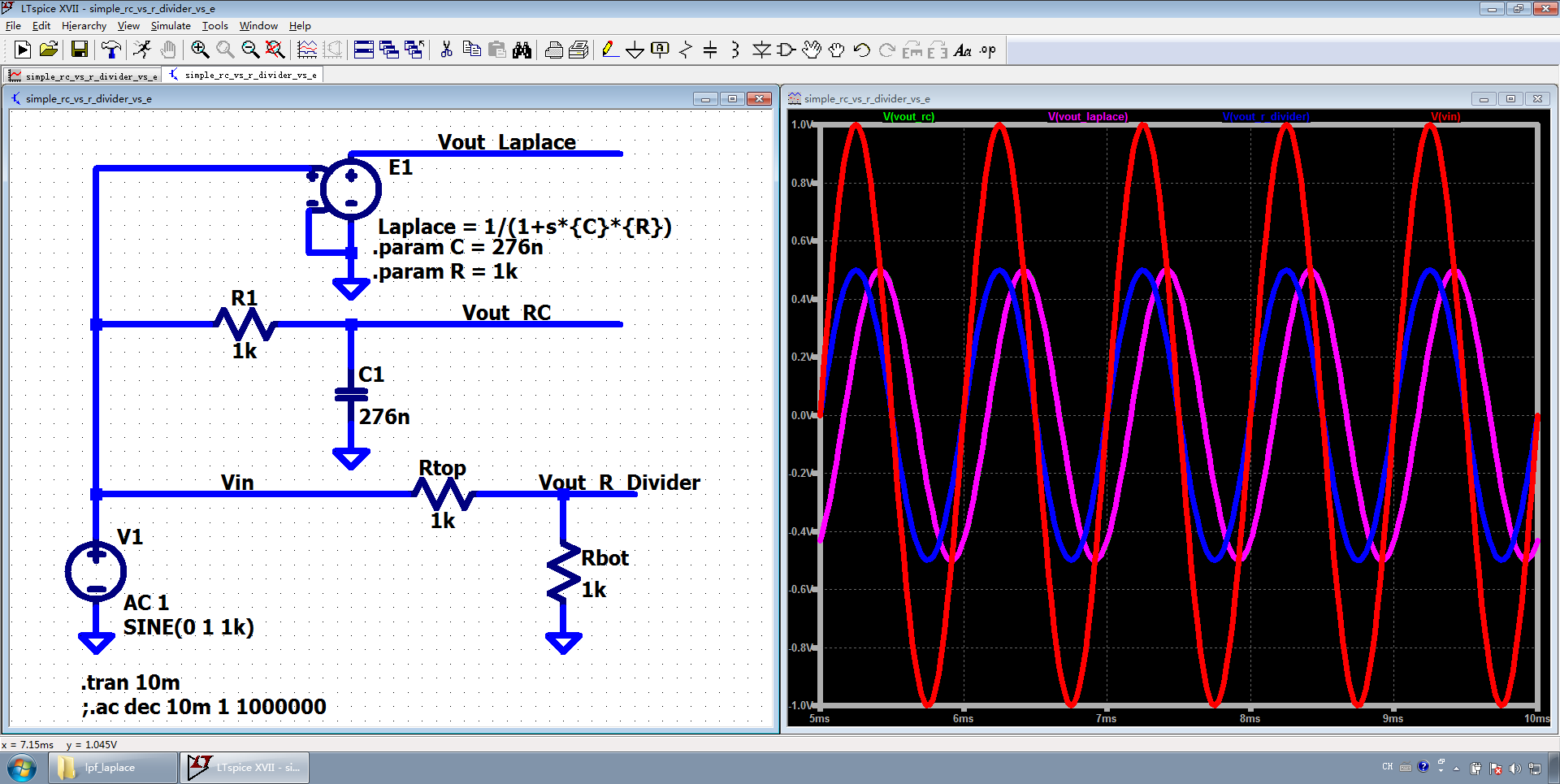
Task: Click the Windows Start button
Action: (22, 767)
